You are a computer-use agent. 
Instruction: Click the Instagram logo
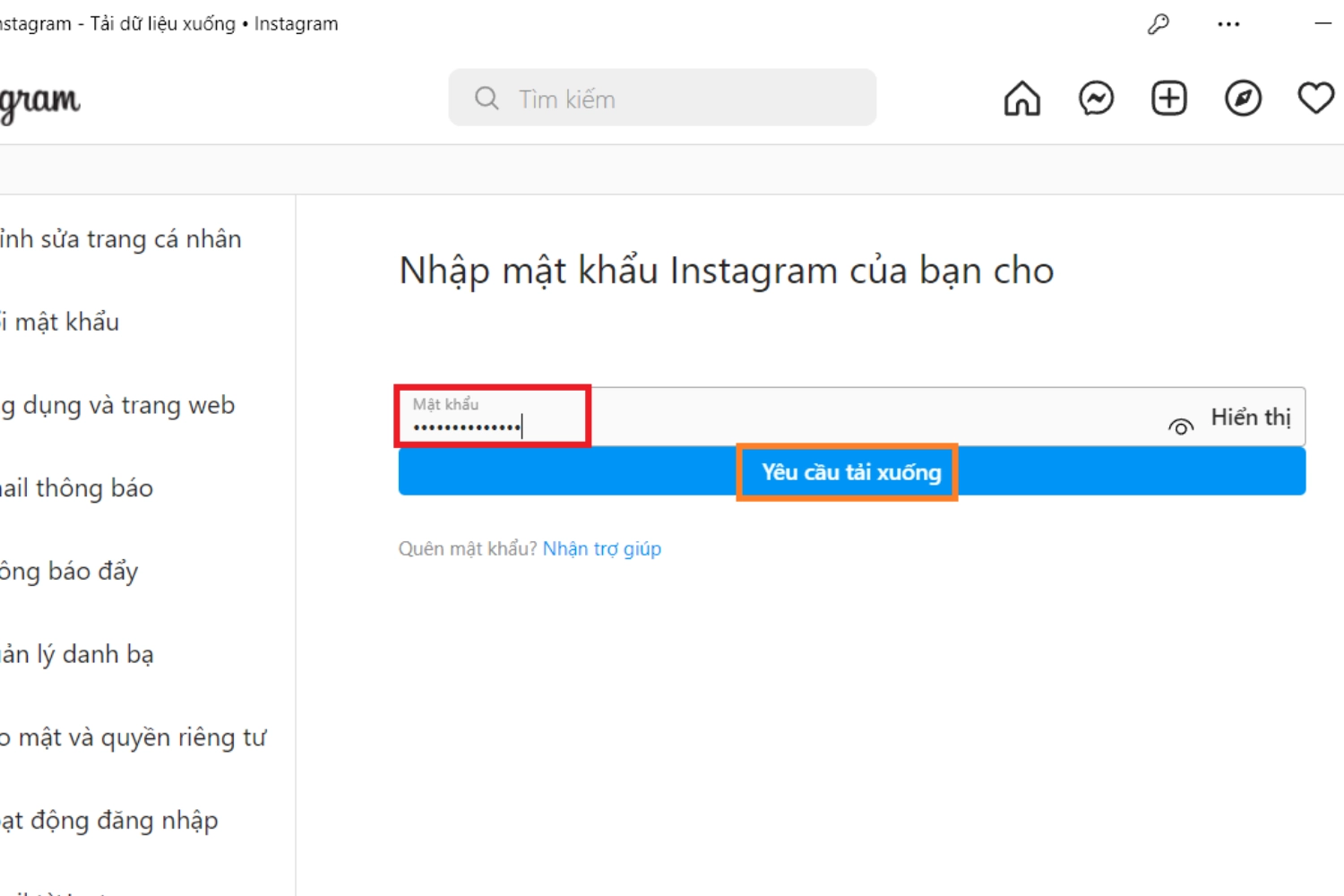click(x=39, y=102)
